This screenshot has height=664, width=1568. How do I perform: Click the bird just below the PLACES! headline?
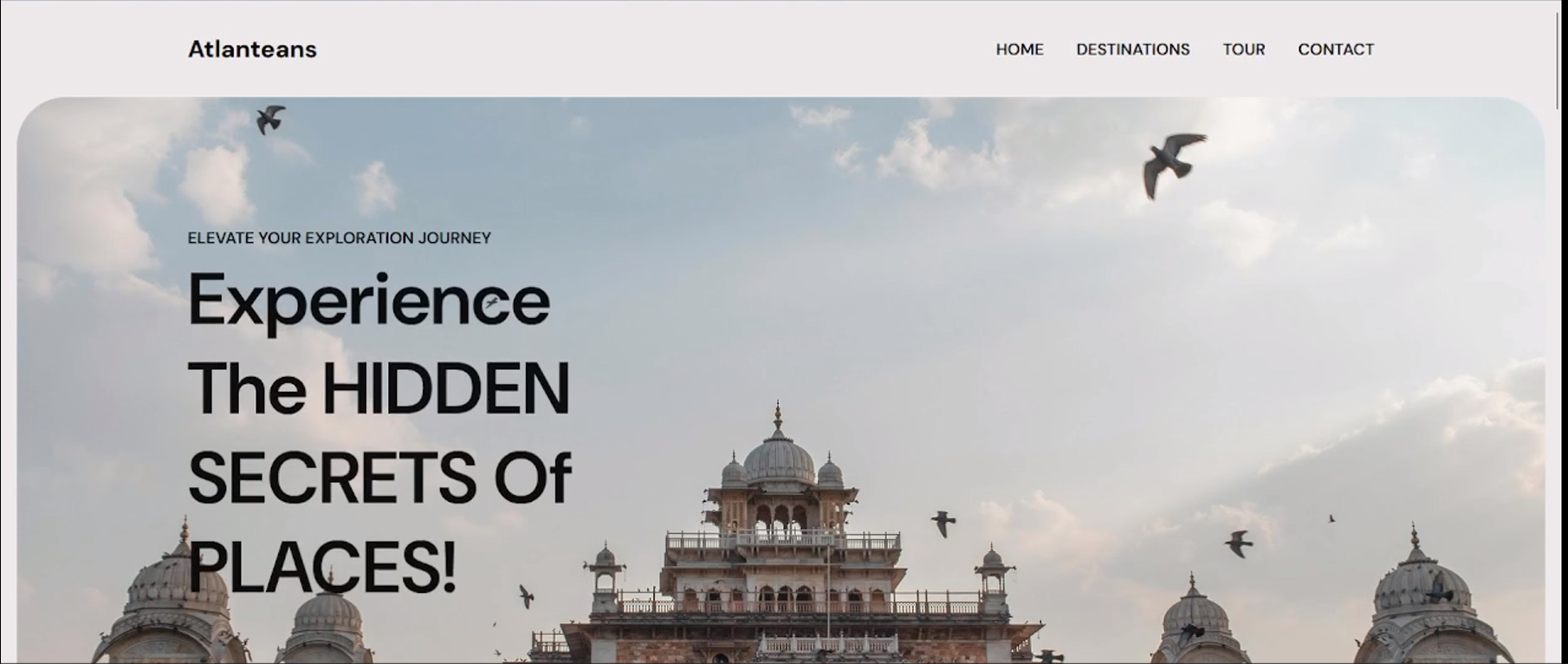(x=526, y=596)
